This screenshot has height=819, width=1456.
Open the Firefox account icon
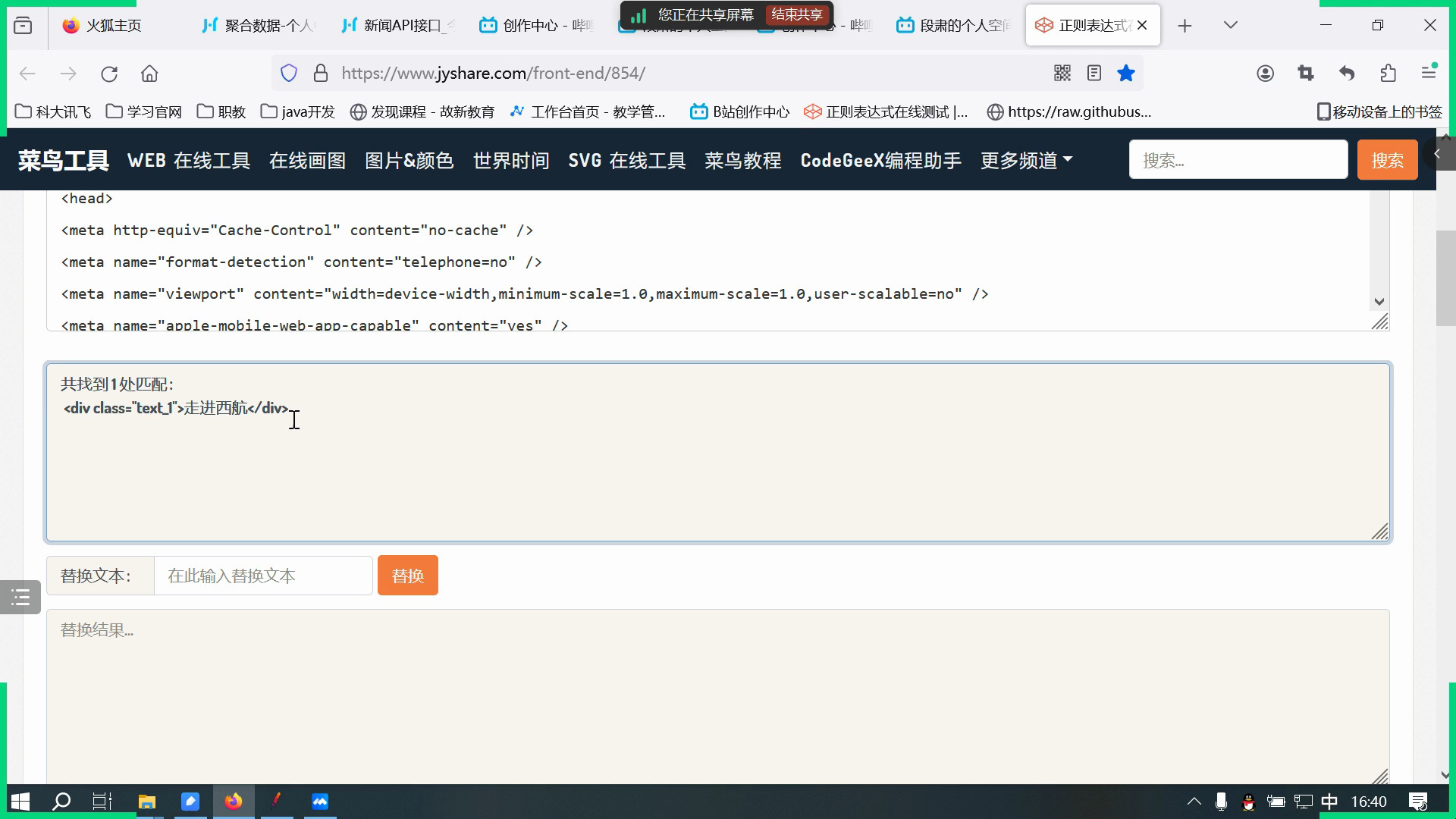pos(1265,74)
